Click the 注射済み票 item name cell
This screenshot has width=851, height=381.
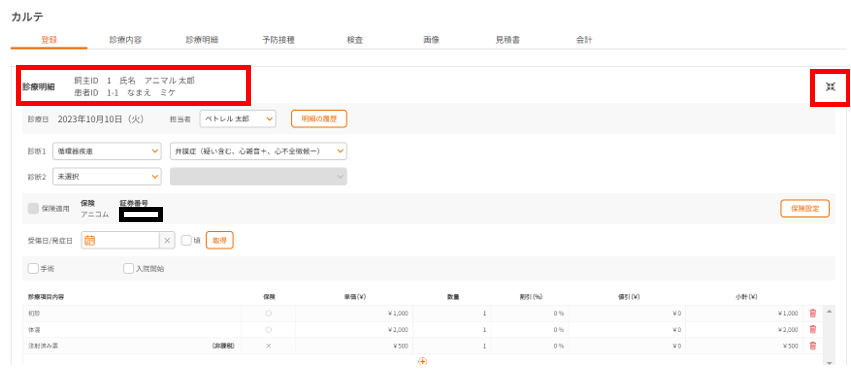132,346
